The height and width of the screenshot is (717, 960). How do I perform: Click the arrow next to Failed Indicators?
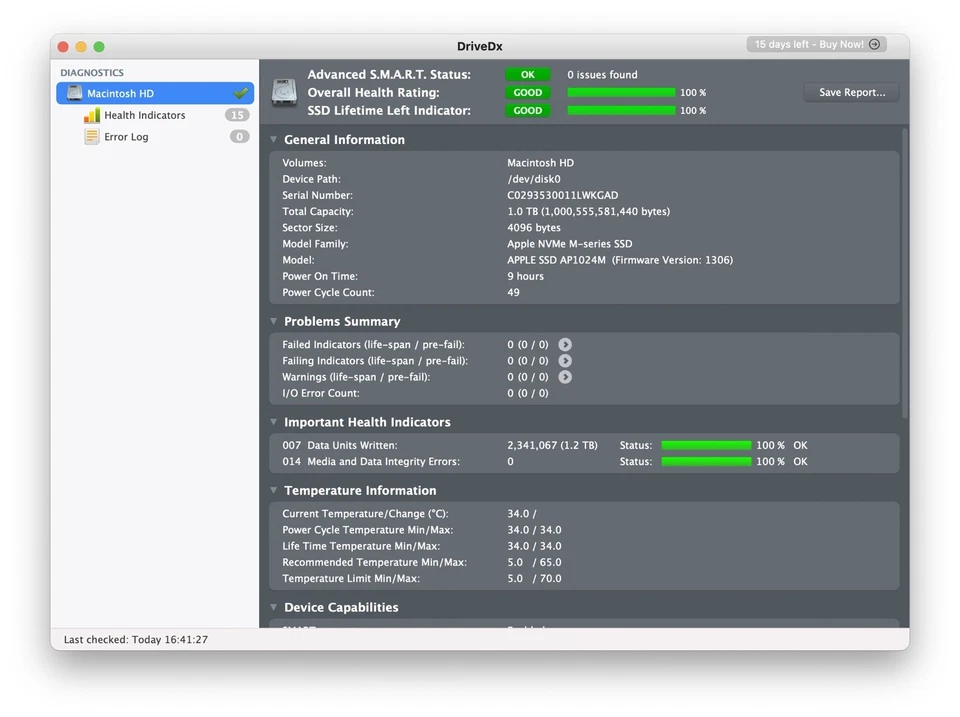[565, 345]
